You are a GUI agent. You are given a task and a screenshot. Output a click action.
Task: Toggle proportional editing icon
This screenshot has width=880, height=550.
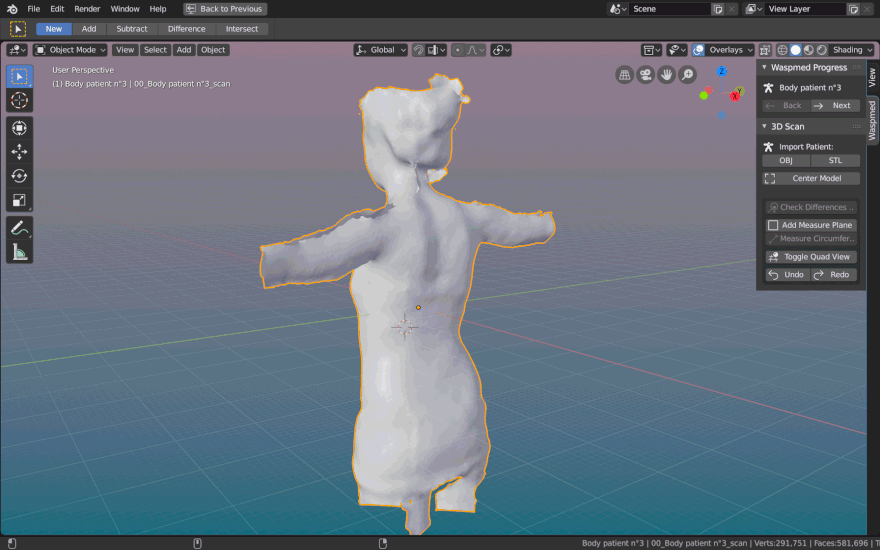[x=458, y=50]
